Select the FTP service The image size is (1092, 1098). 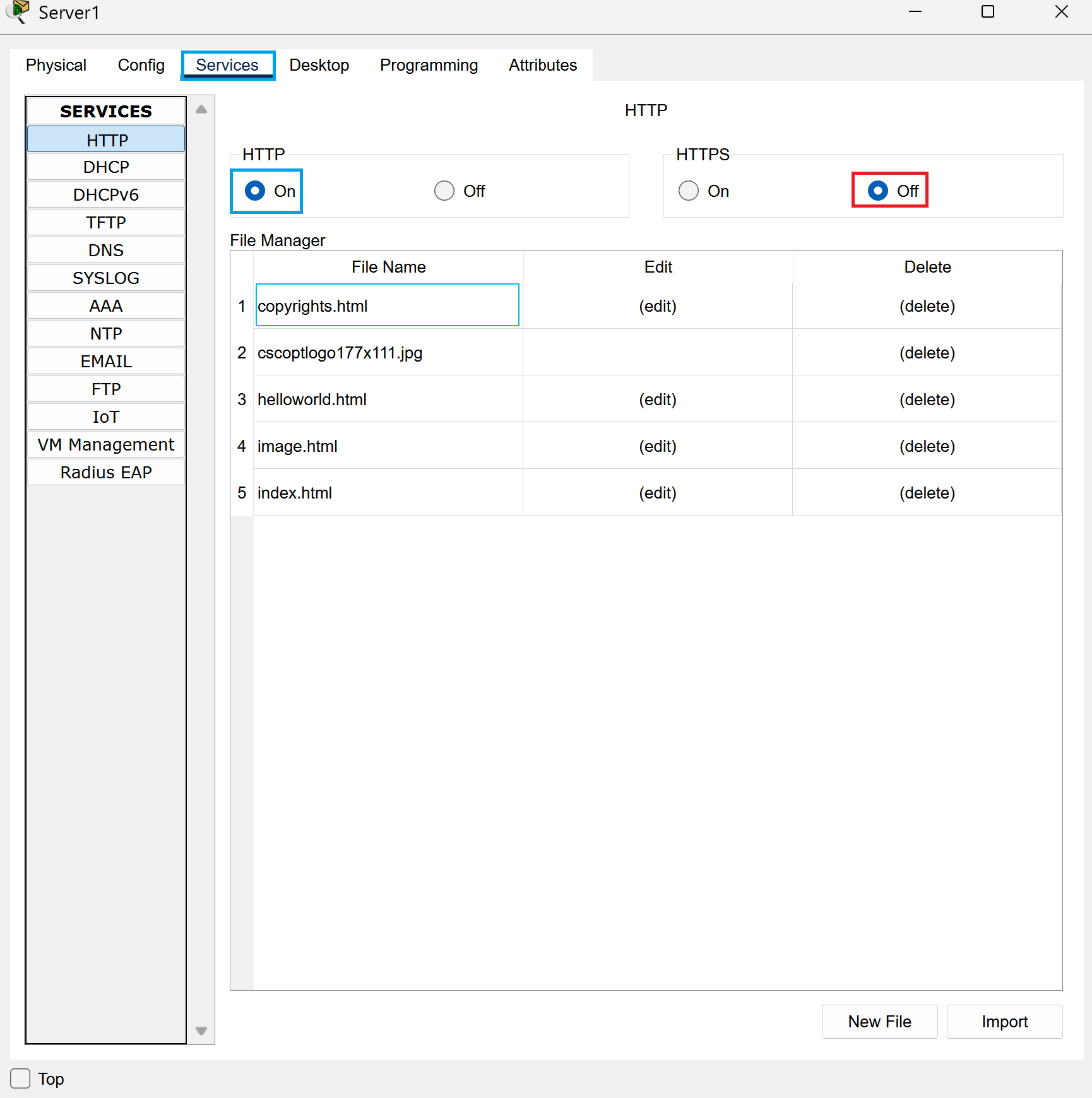tap(106, 389)
